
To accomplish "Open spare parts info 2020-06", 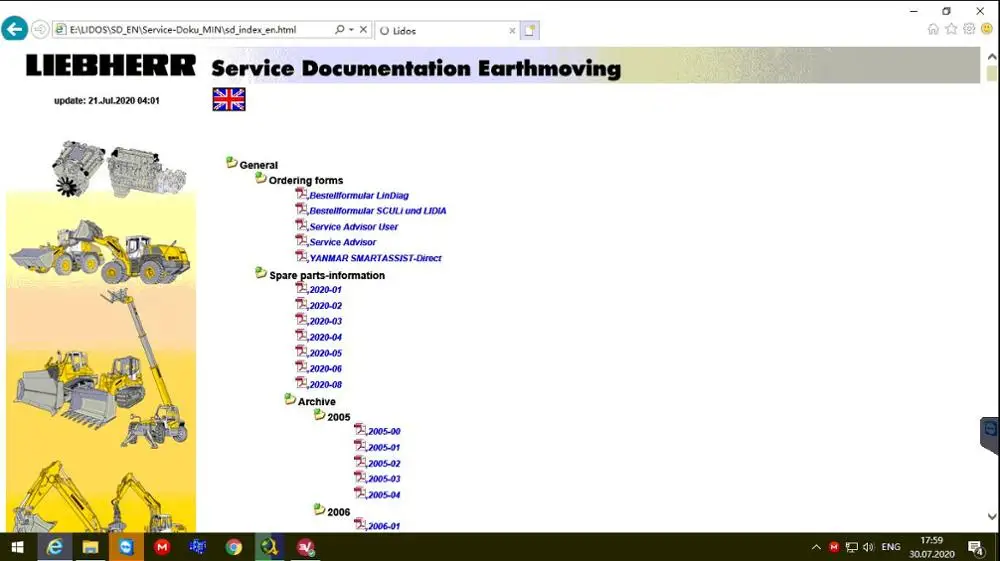I will pyautogui.click(x=325, y=368).
